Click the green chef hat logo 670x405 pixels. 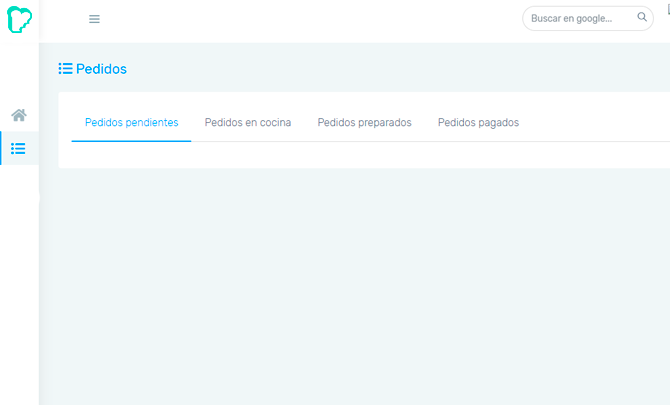coord(19,19)
